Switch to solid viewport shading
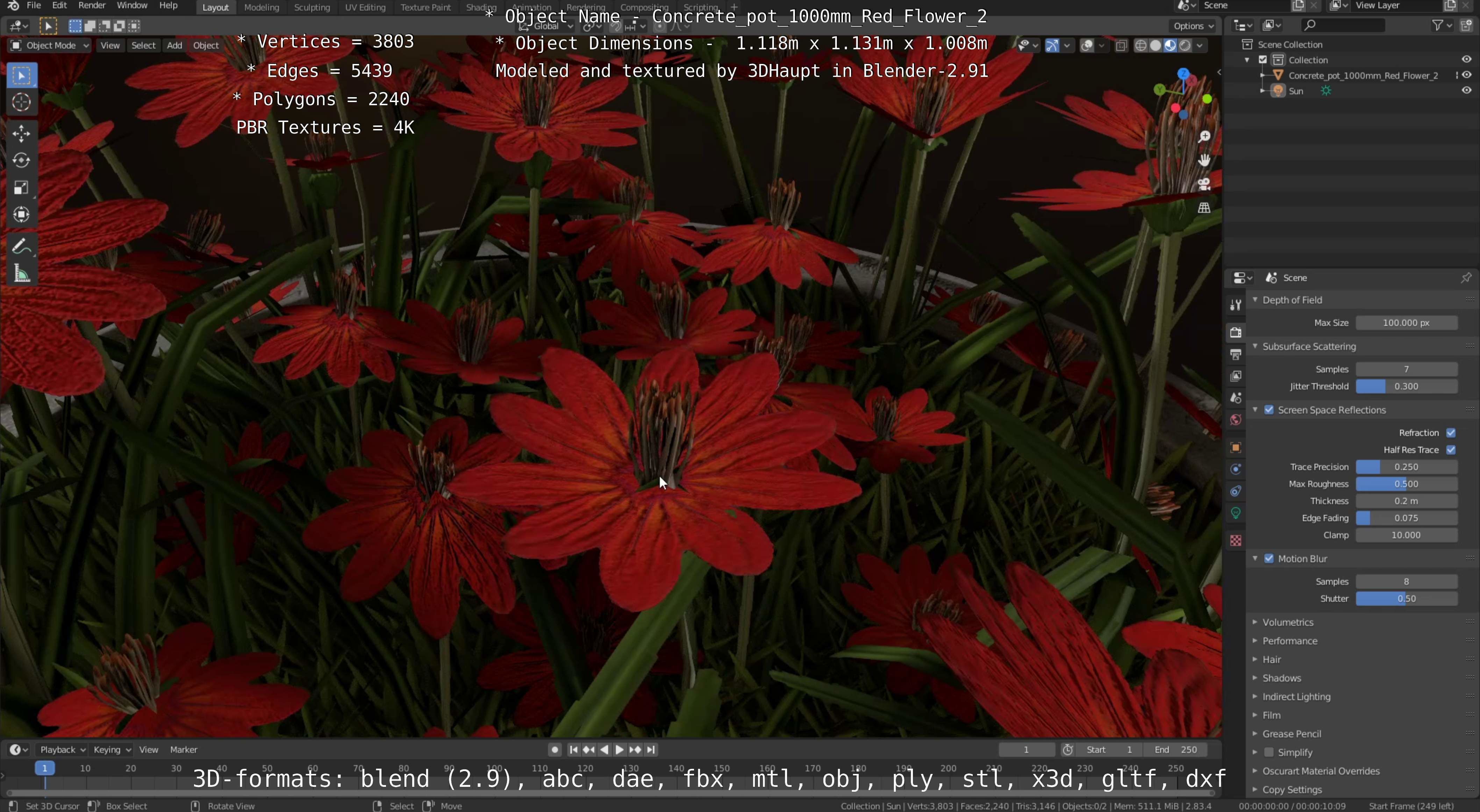This screenshot has height=812, width=1480. pos(1156,45)
